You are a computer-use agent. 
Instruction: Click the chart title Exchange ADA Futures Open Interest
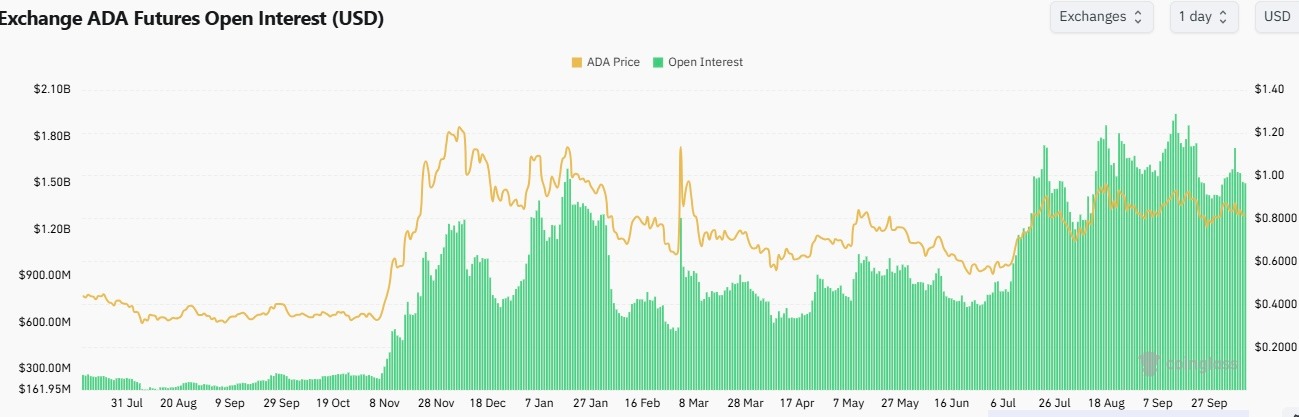(x=192, y=18)
